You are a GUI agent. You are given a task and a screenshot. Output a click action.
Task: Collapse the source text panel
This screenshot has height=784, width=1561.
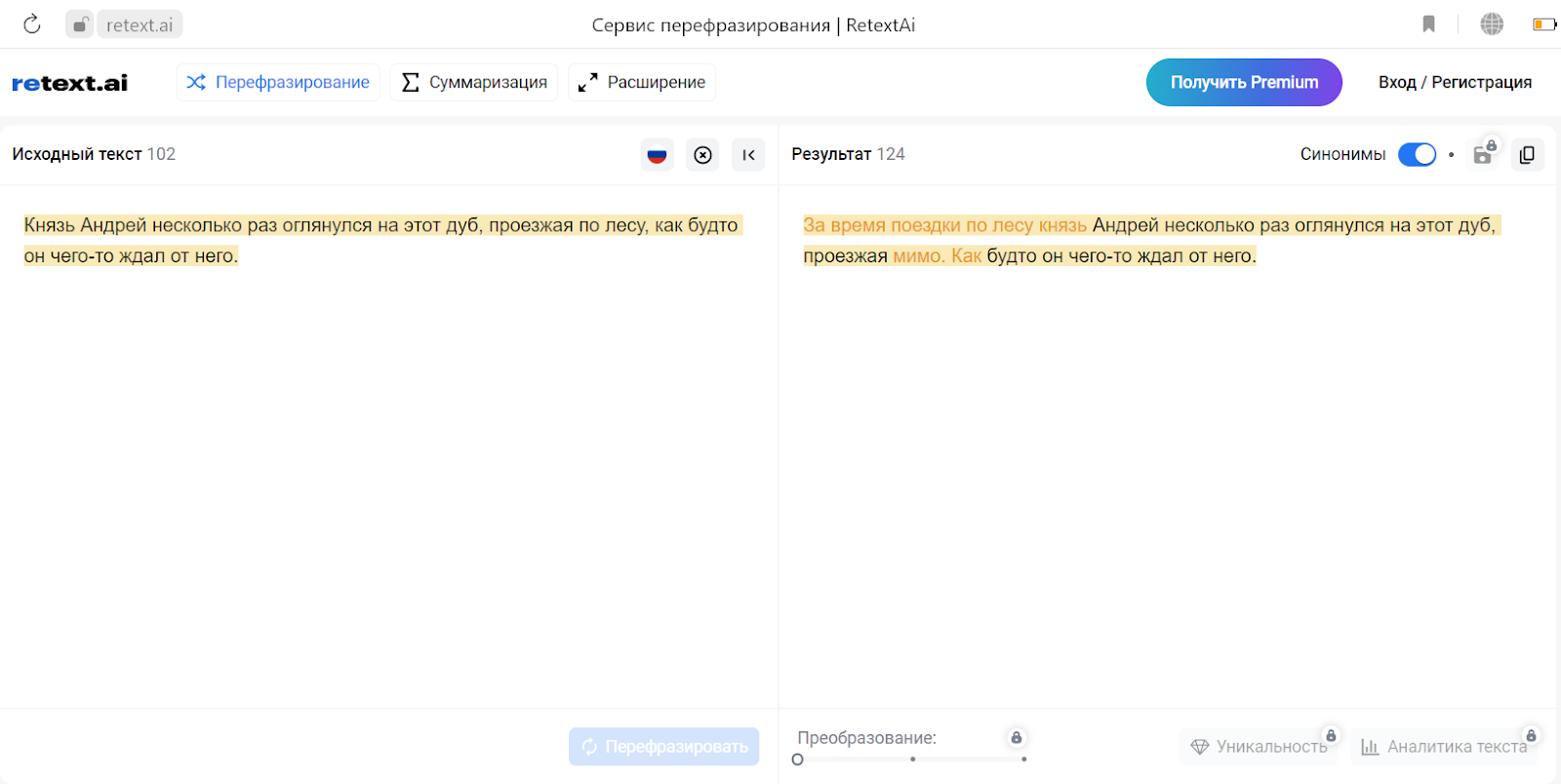[748, 154]
